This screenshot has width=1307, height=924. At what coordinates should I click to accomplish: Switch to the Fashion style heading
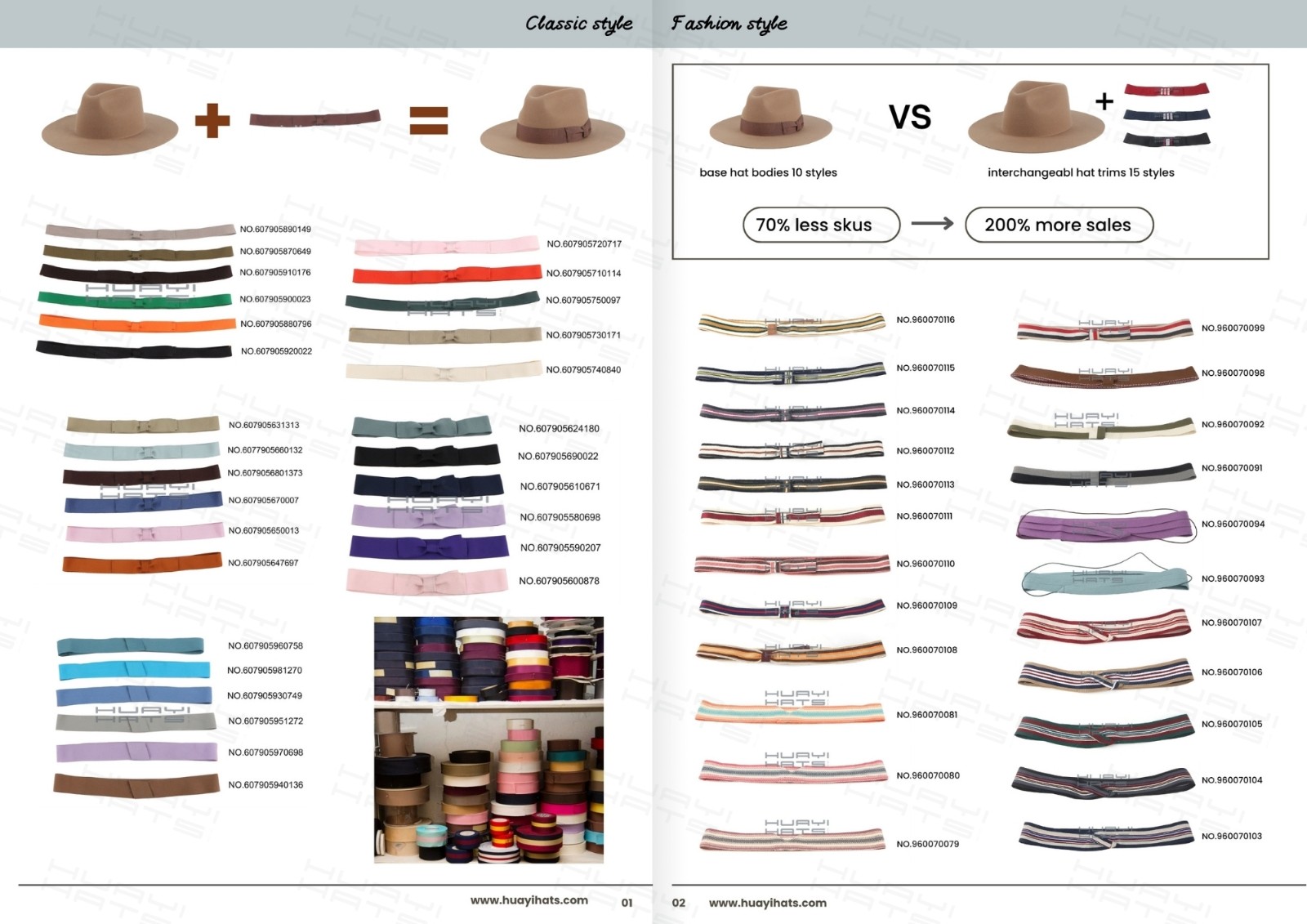[729, 24]
